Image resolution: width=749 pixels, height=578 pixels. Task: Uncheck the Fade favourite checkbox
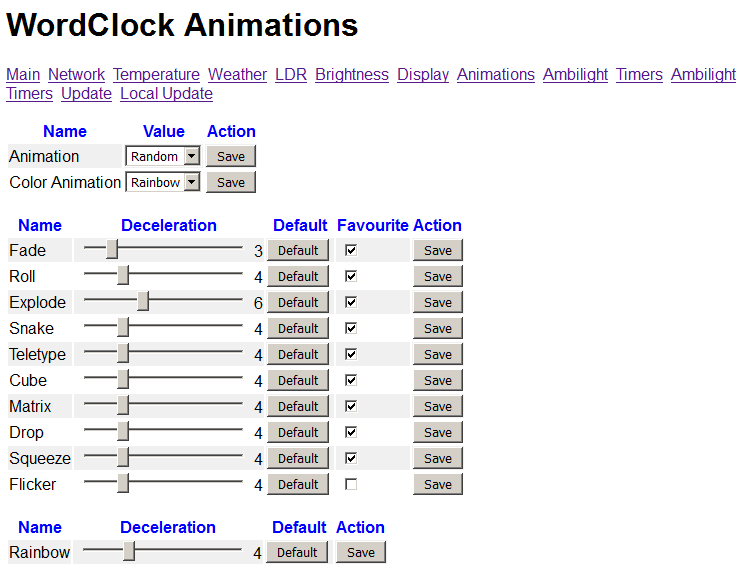(351, 250)
